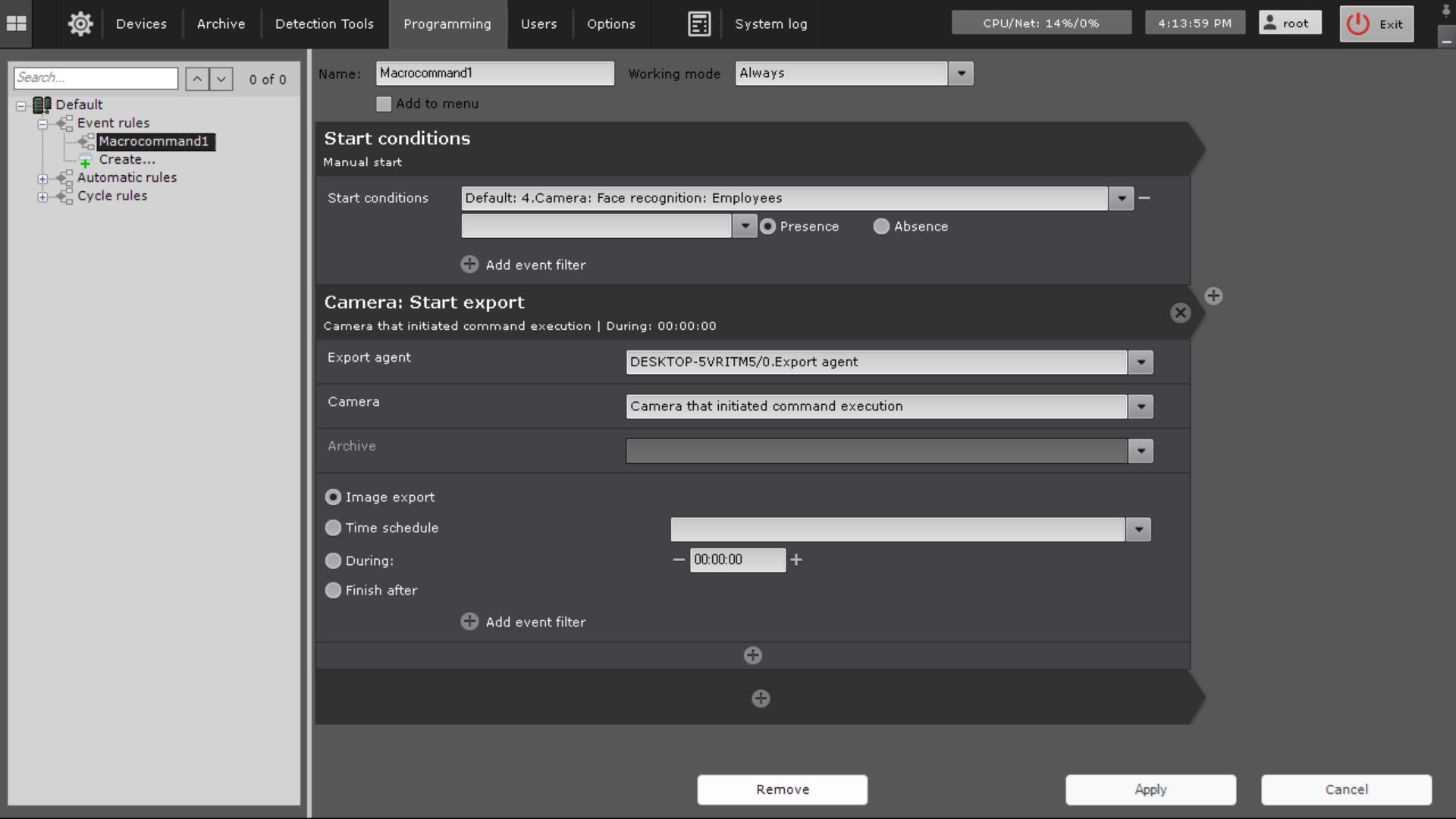
Task: Click the settings gear icon
Action: pos(80,24)
